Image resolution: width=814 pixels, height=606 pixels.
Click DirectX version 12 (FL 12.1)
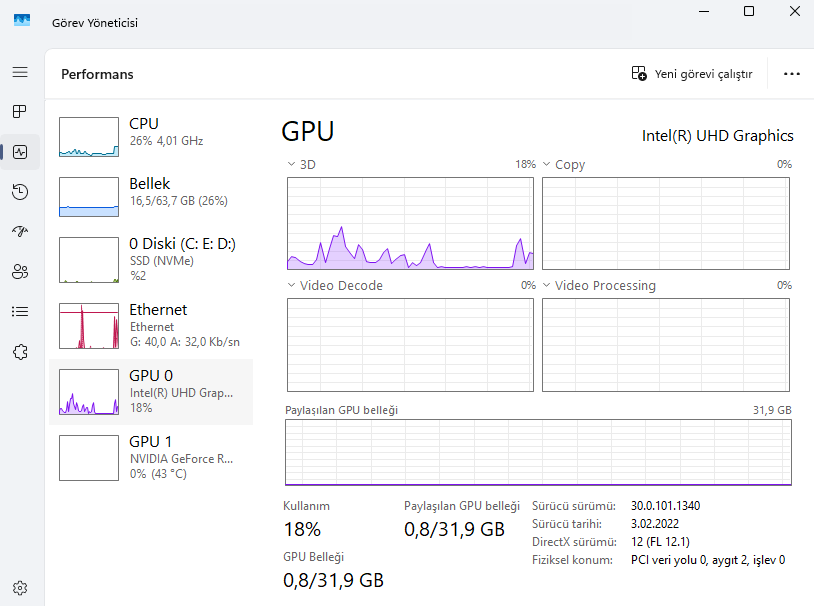tap(660, 542)
